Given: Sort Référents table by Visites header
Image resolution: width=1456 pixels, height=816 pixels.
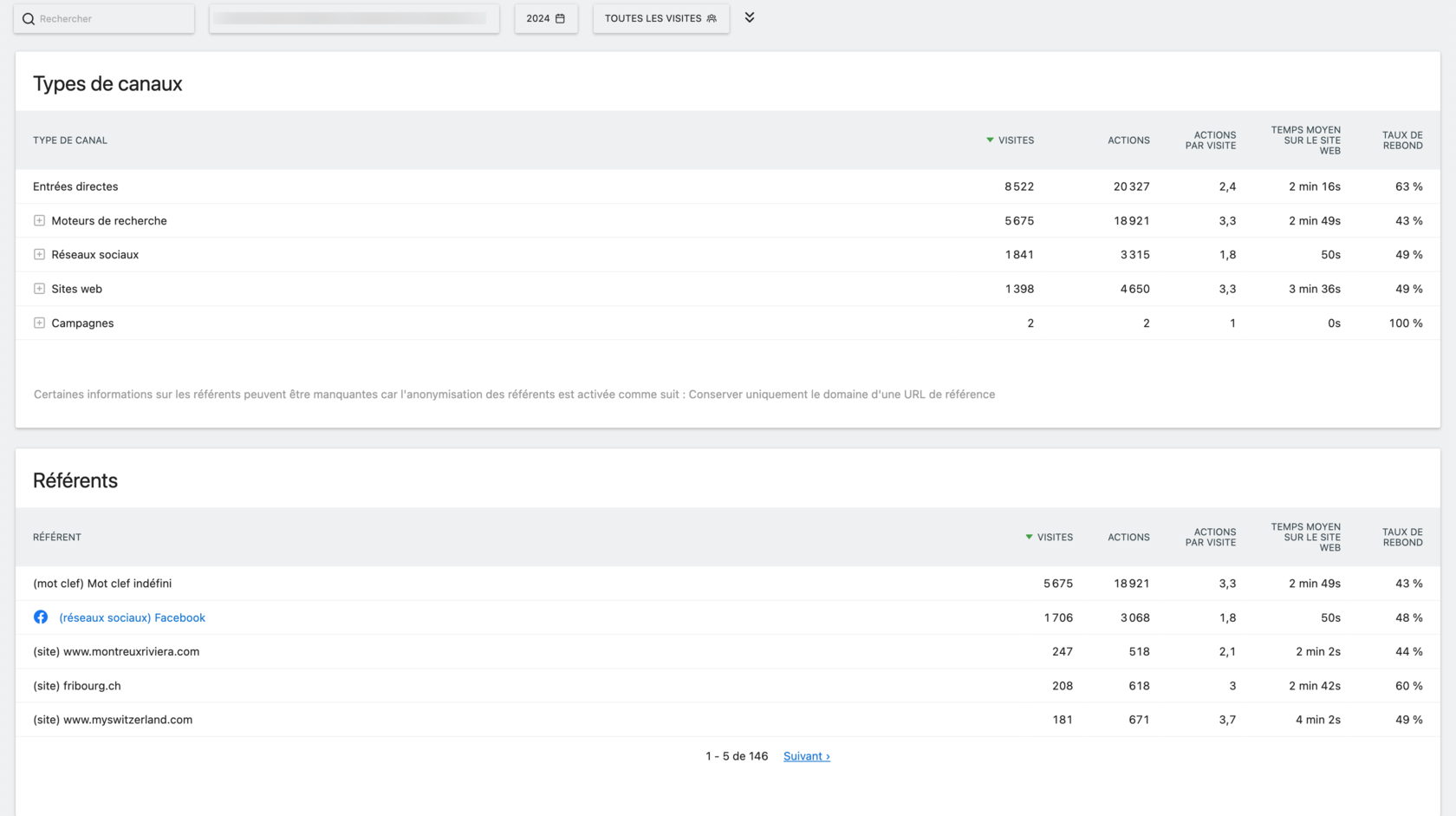Looking at the screenshot, I should click(1055, 538).
